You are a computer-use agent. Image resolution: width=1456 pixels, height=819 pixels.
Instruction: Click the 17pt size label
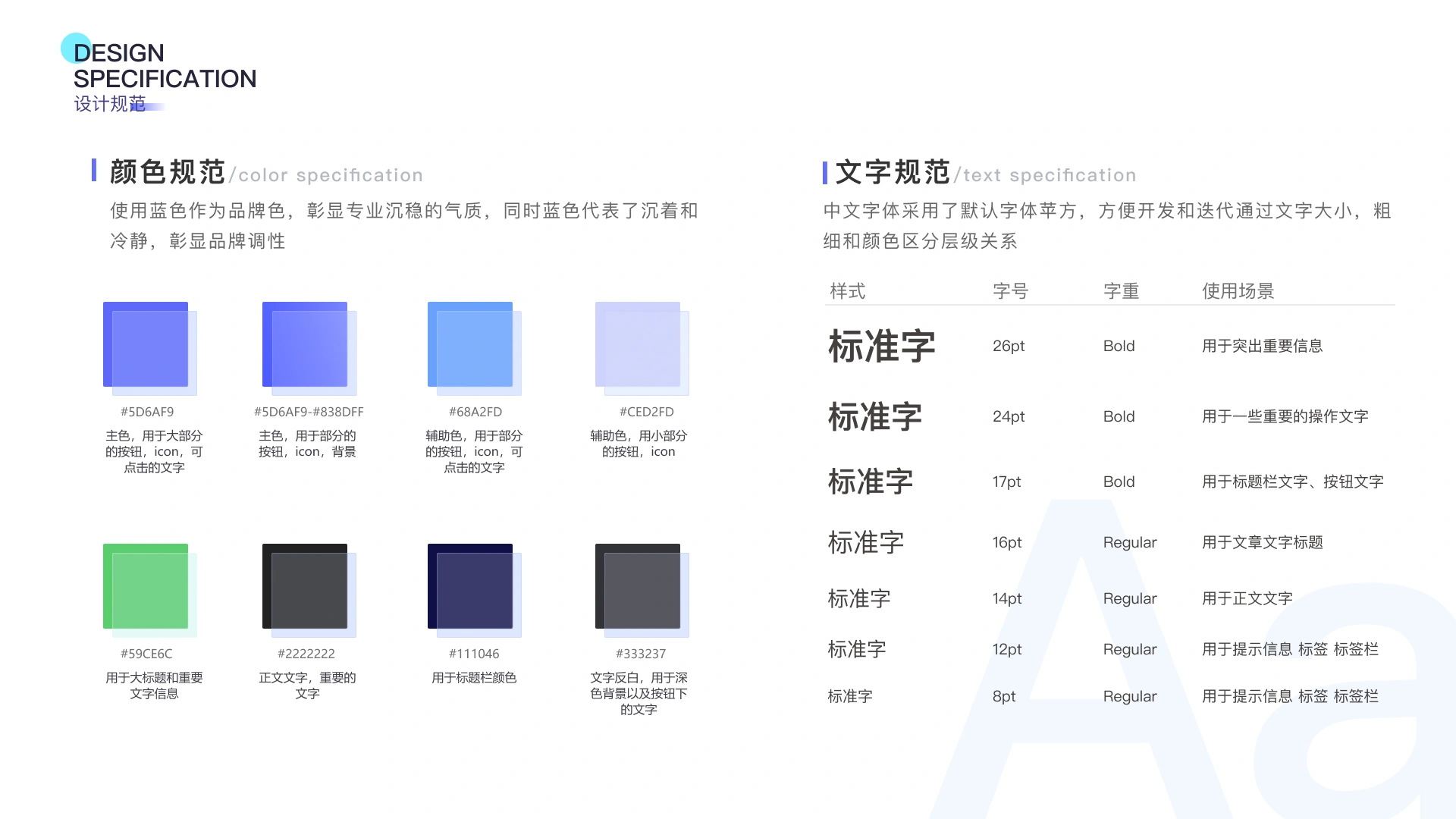point(1006,482)
